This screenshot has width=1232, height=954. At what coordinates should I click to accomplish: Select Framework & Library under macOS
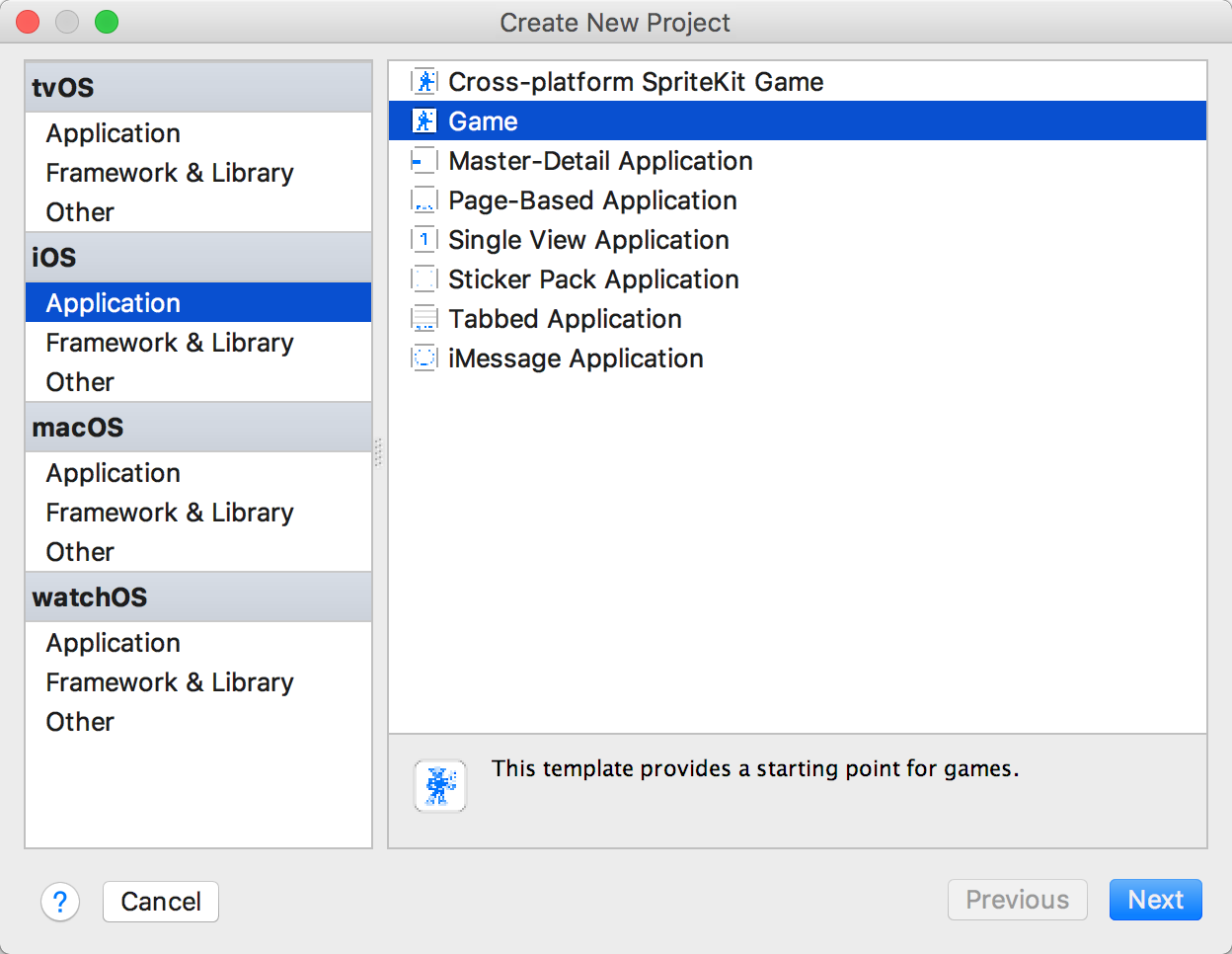[198, 512]
